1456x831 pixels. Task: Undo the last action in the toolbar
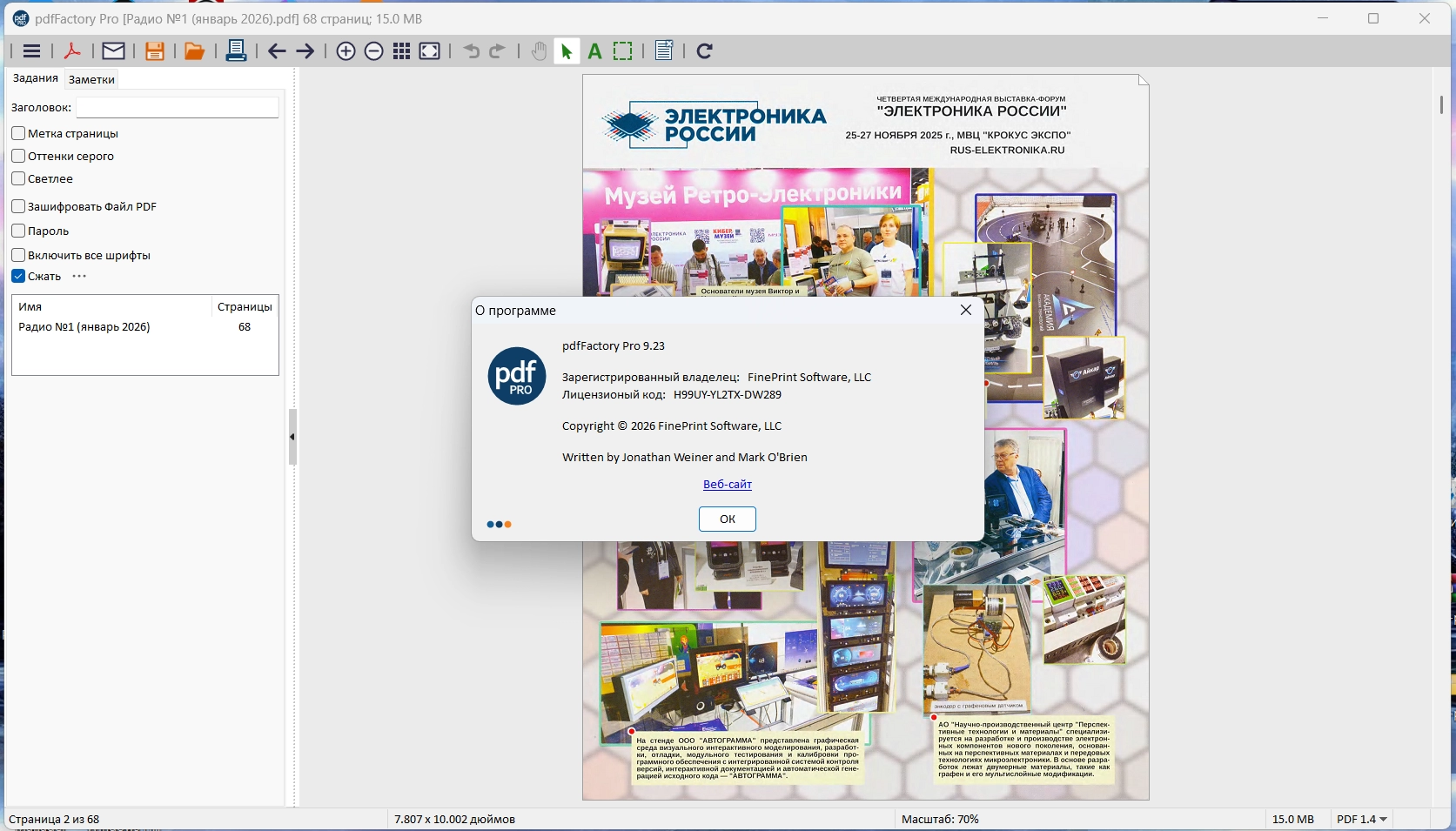click(472, 51)
